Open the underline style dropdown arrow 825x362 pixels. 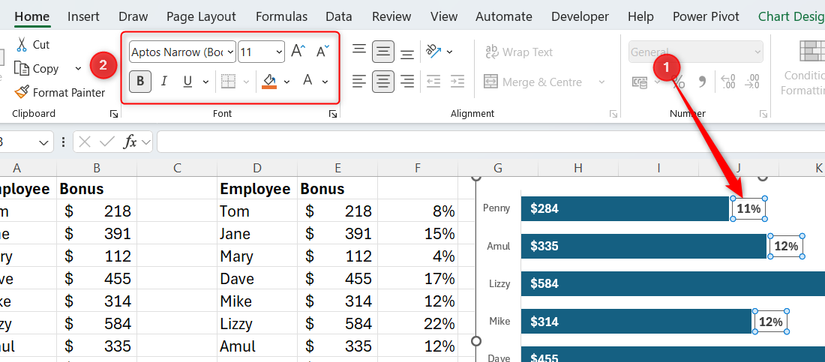(205, 82)
